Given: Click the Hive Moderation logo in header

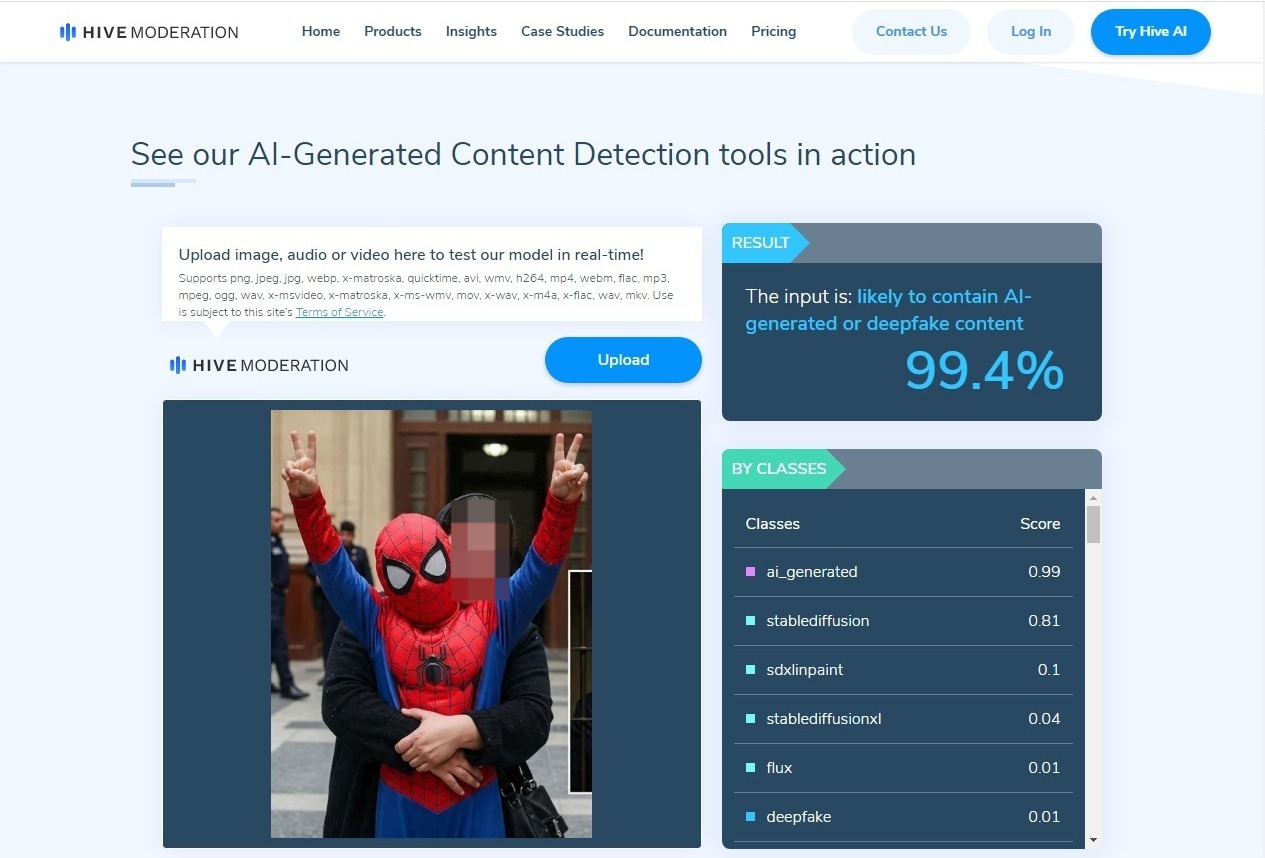Looking at the screenshot, I should point(149,32).
